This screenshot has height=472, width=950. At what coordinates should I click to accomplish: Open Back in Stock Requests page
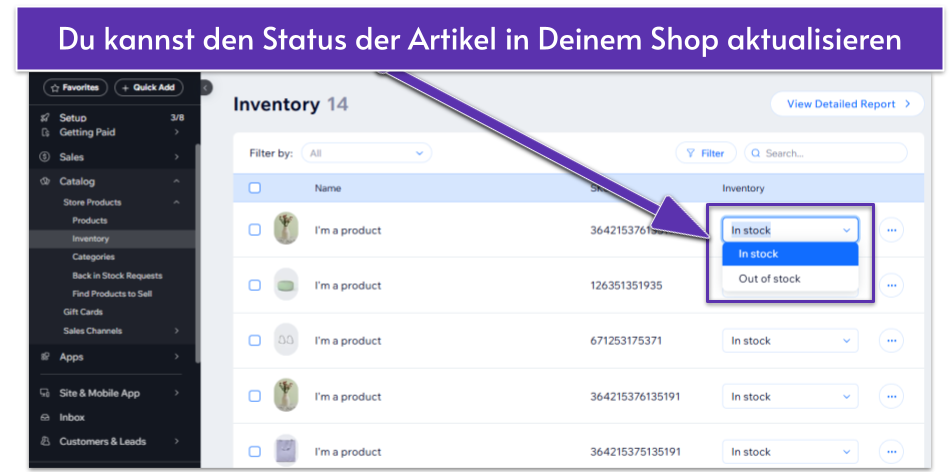(x=116, y=275)
